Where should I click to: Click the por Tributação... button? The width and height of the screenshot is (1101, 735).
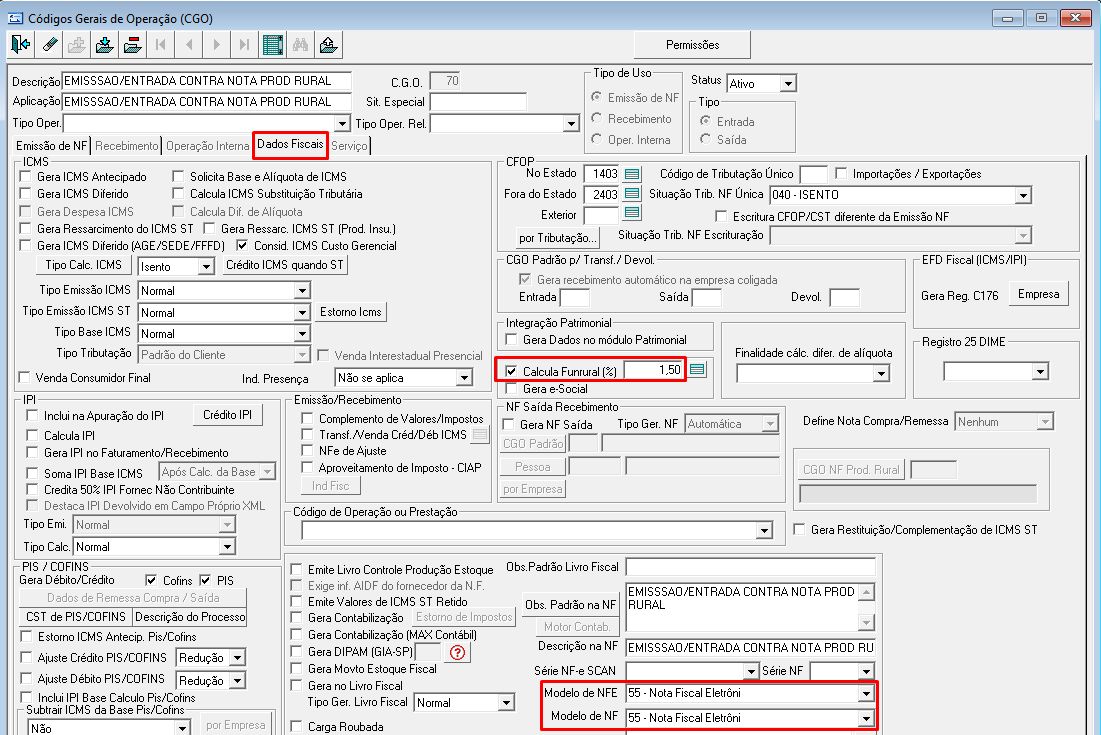[558, 237]
